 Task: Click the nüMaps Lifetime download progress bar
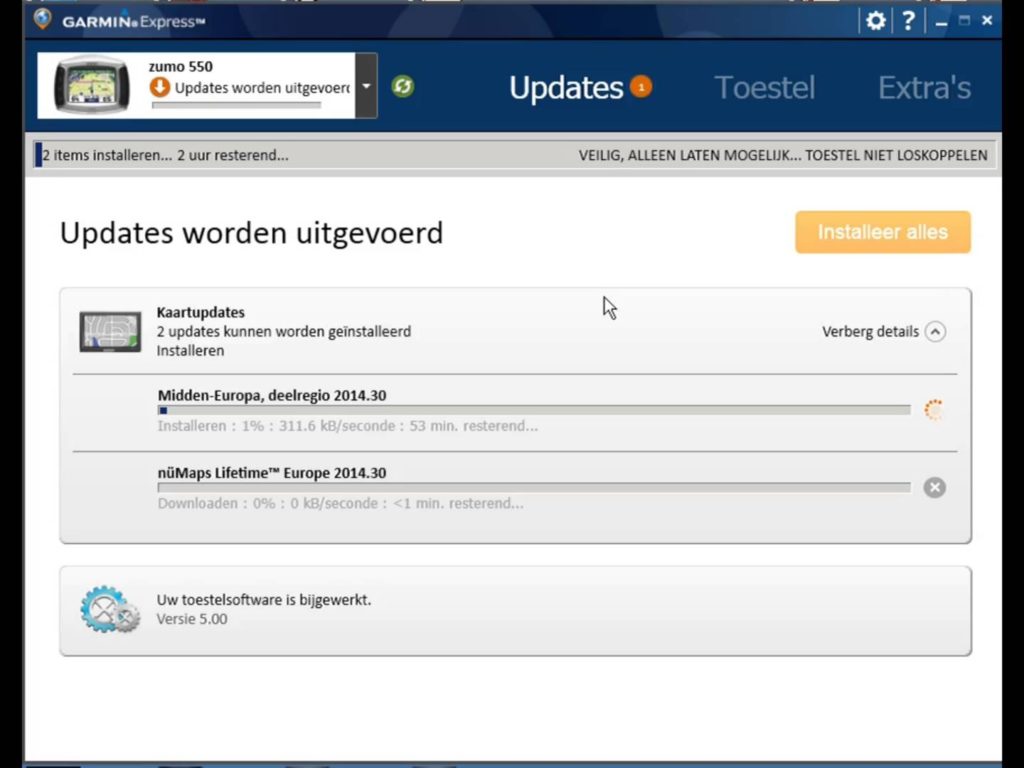point(534,487)
